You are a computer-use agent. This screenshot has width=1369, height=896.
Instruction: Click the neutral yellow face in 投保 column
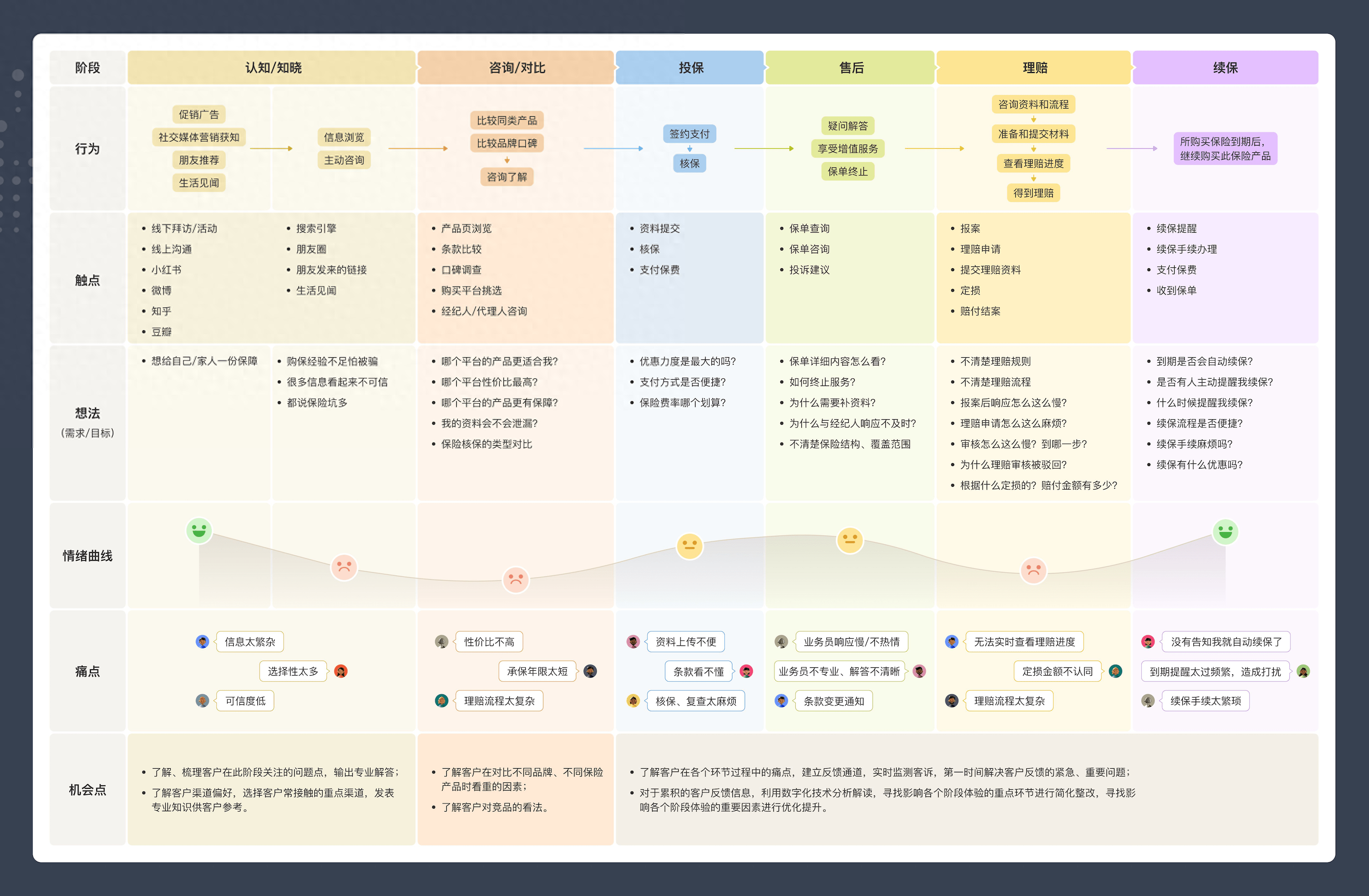tap(689, 546)
